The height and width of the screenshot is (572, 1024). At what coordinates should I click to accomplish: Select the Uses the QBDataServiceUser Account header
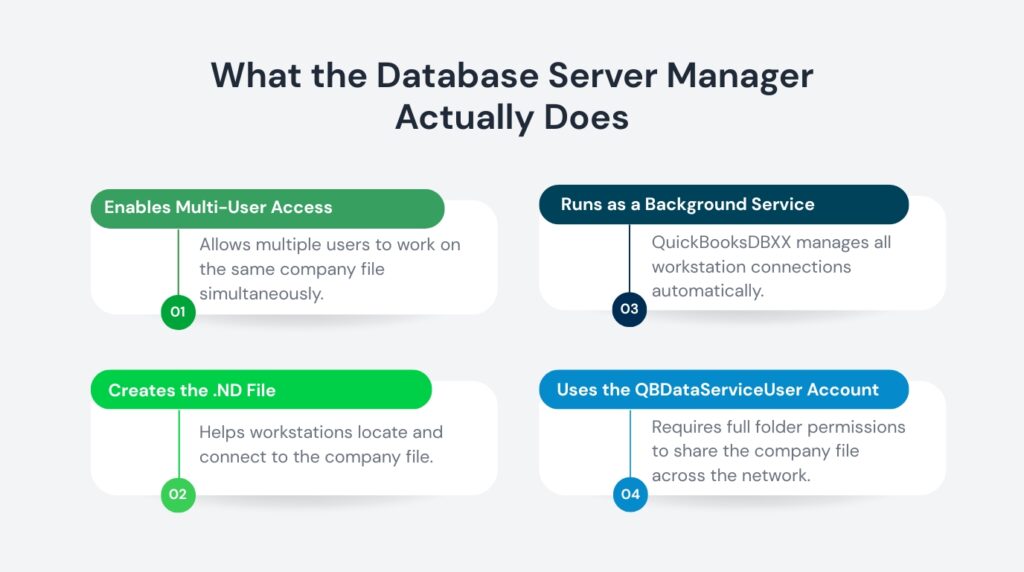click(x=724, y=390)
